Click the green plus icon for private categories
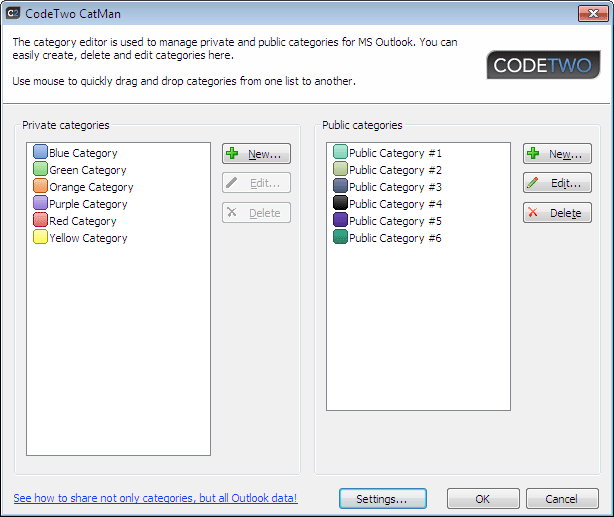The height and width of the screenshot is (517, 614). [233, 155]
